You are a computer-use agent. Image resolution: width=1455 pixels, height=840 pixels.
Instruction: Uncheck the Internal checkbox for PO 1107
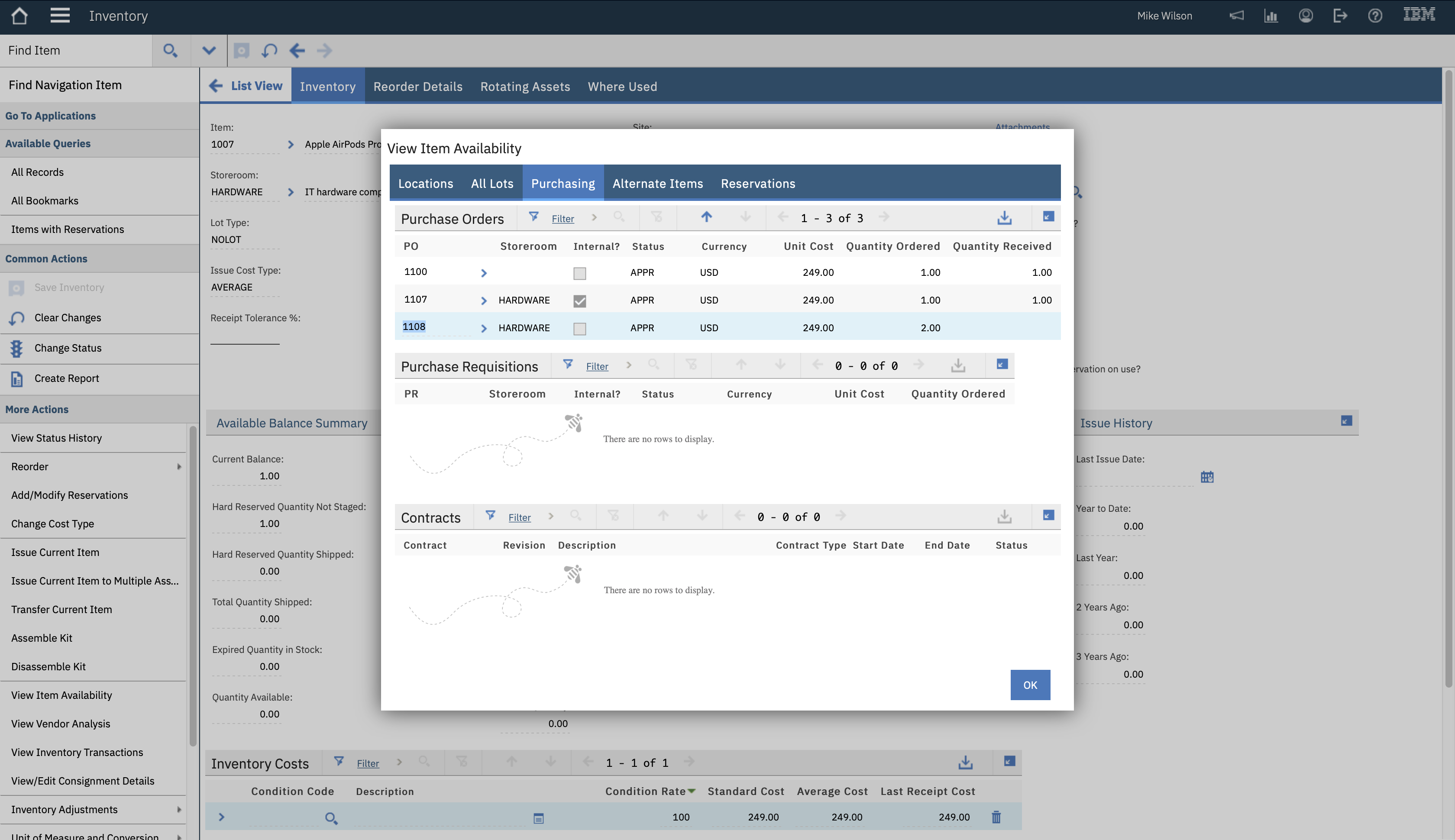coord(579,300)
